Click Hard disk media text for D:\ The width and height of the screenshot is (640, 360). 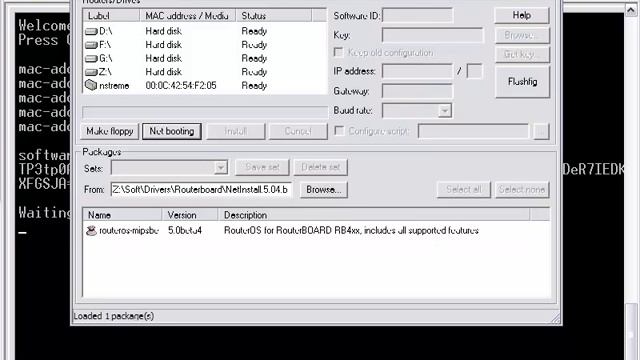[x=163, y=31]
